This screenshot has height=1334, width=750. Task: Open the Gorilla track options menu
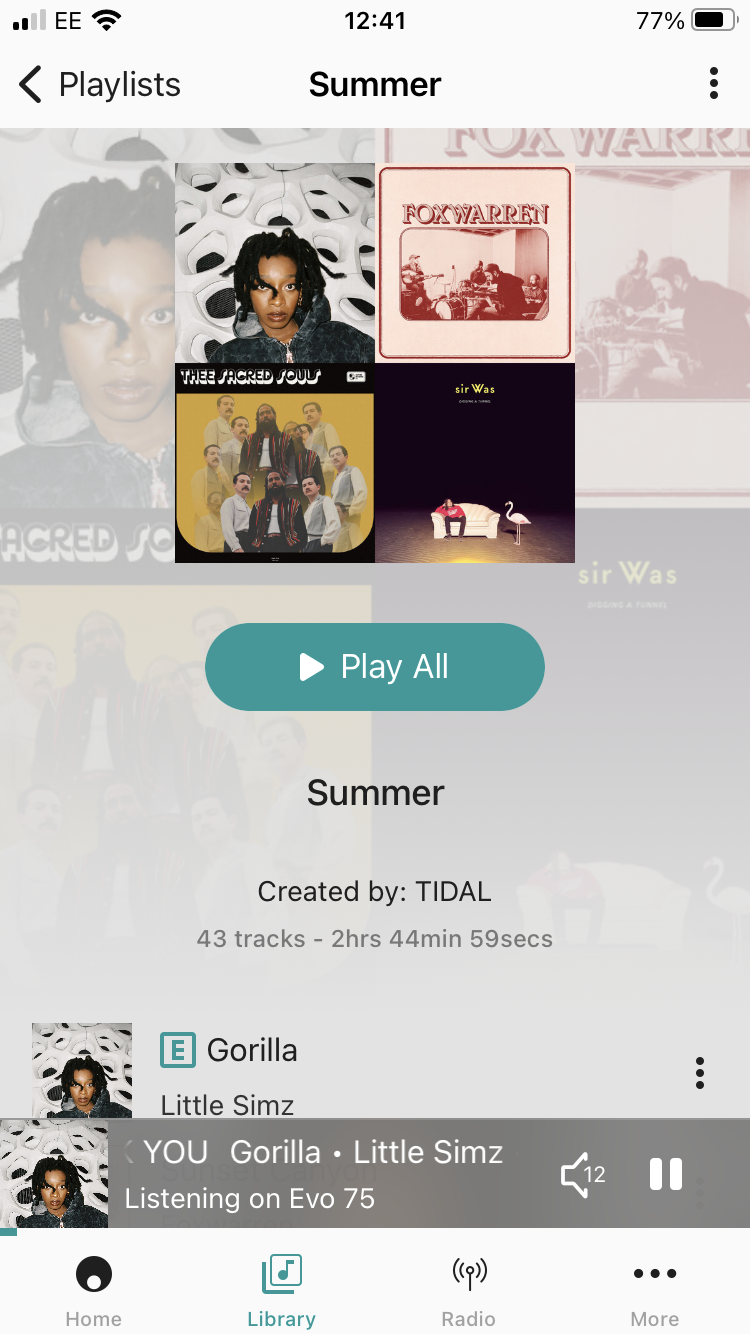coord(700,1073)
